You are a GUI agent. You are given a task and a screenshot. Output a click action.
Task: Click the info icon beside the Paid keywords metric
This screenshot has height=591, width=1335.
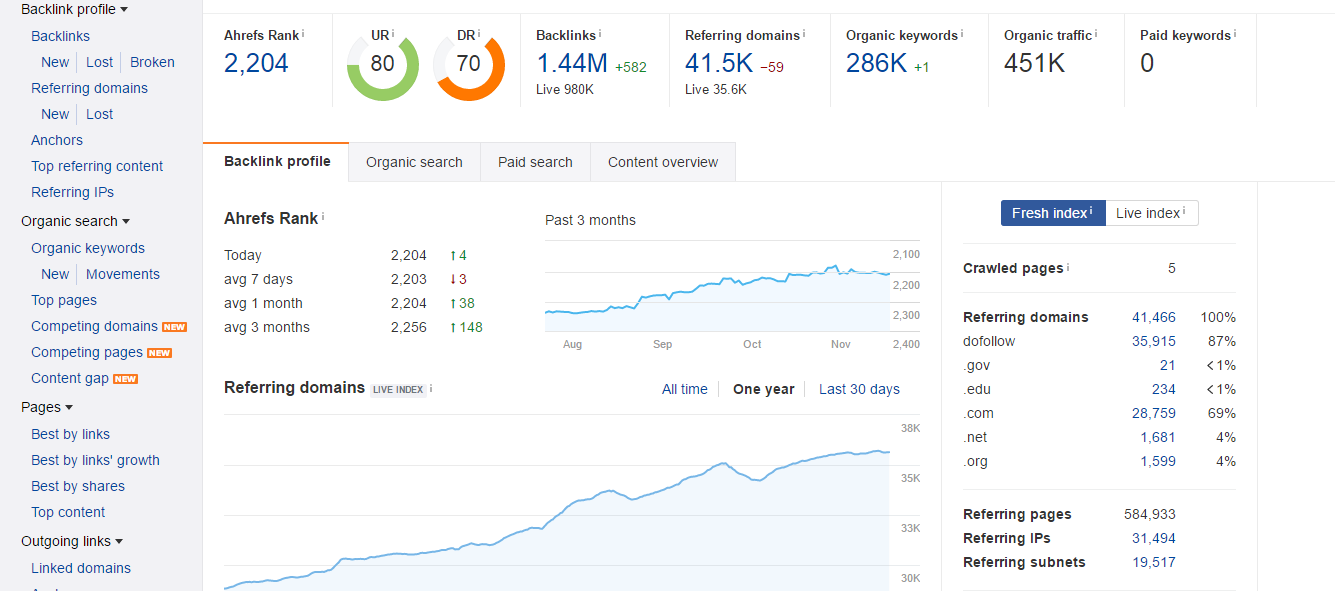tap(1235, 33)
